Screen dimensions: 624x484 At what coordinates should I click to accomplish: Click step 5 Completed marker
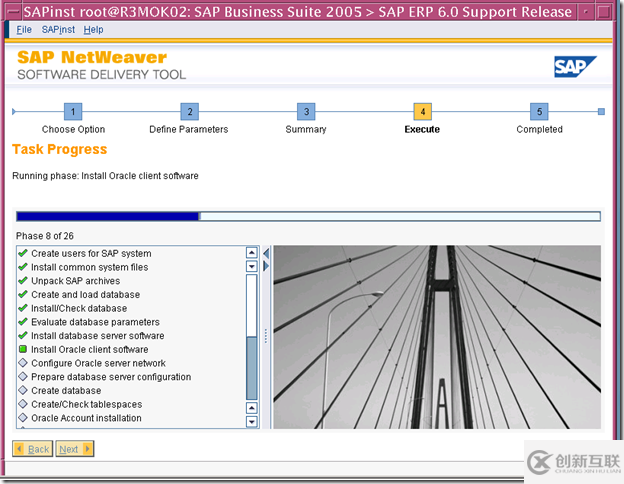click(539, 111)
